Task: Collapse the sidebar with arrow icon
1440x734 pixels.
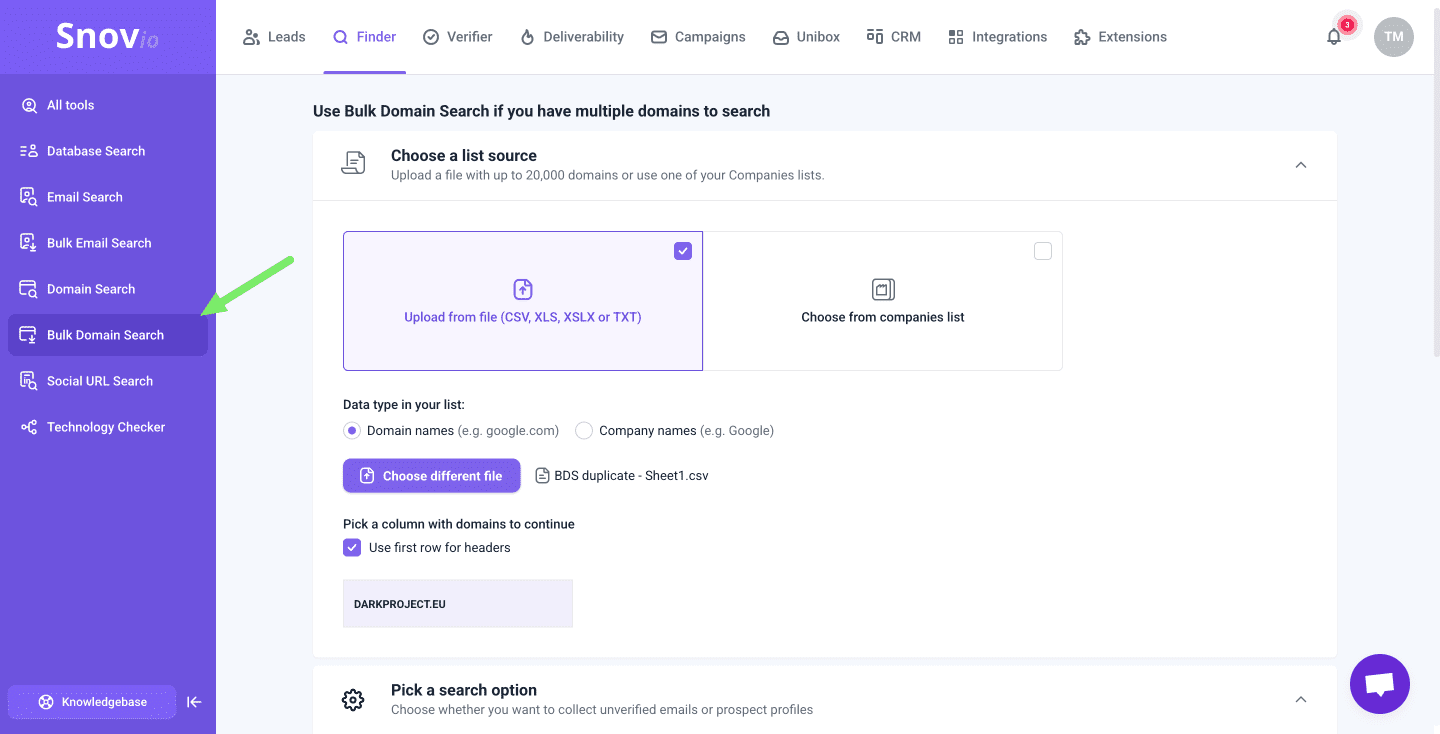Action: 194,702
